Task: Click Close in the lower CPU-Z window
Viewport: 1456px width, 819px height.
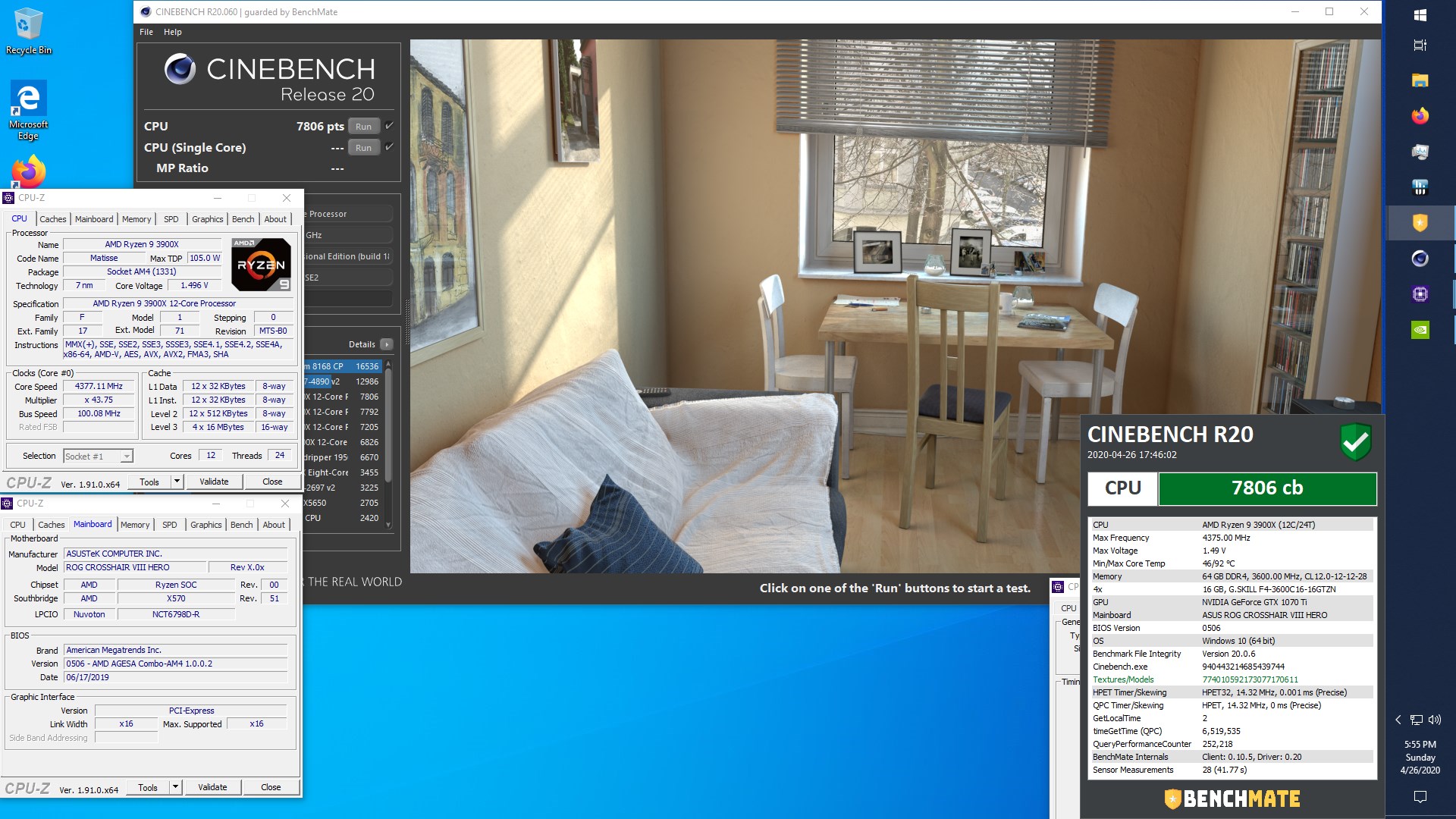Action: (x=271, y=787)
